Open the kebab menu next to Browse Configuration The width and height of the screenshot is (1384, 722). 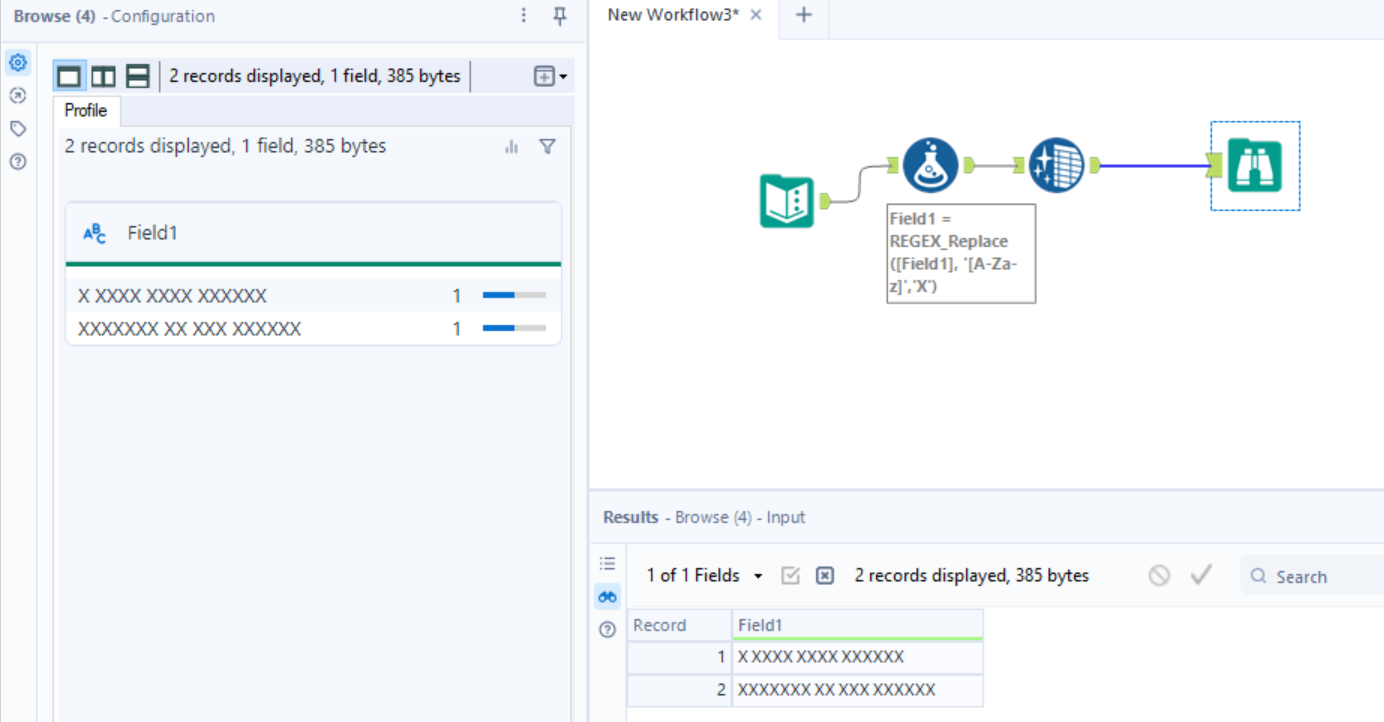[523, 16]
